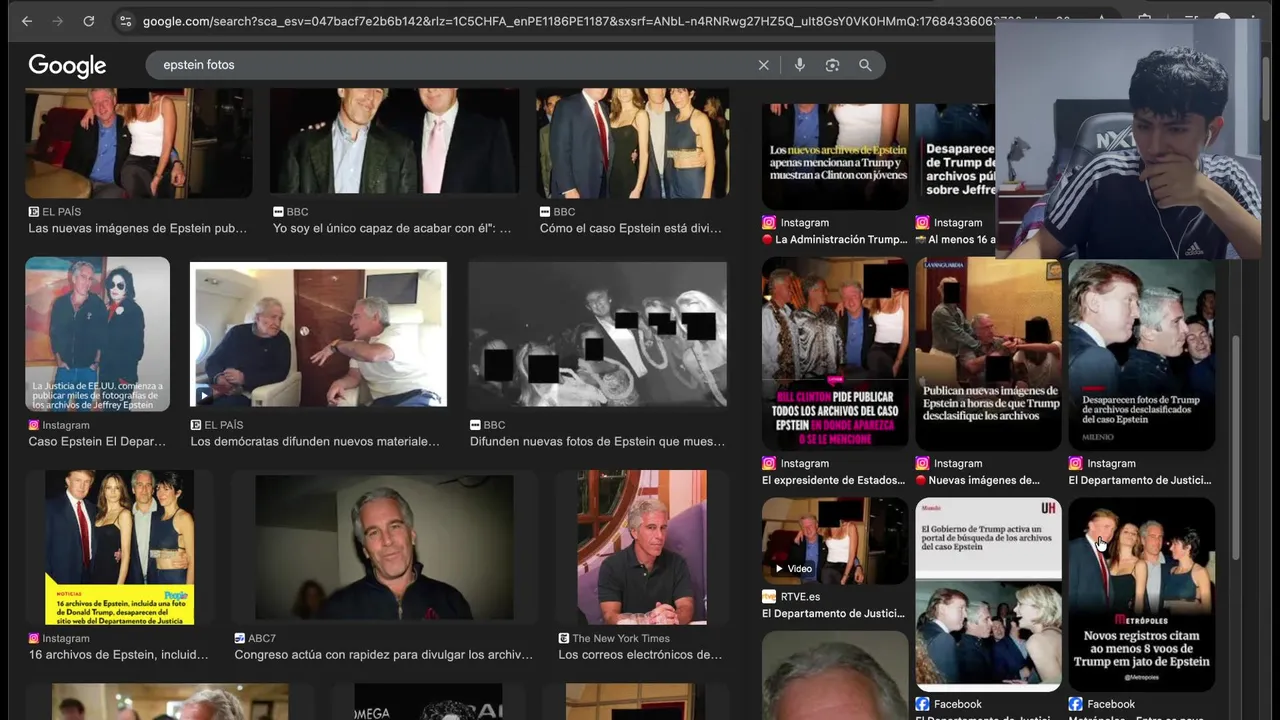Open "El Departamento de Justici..." Instagram result
Viewport: 1280px width, 720px height.
coord(1140,480)
